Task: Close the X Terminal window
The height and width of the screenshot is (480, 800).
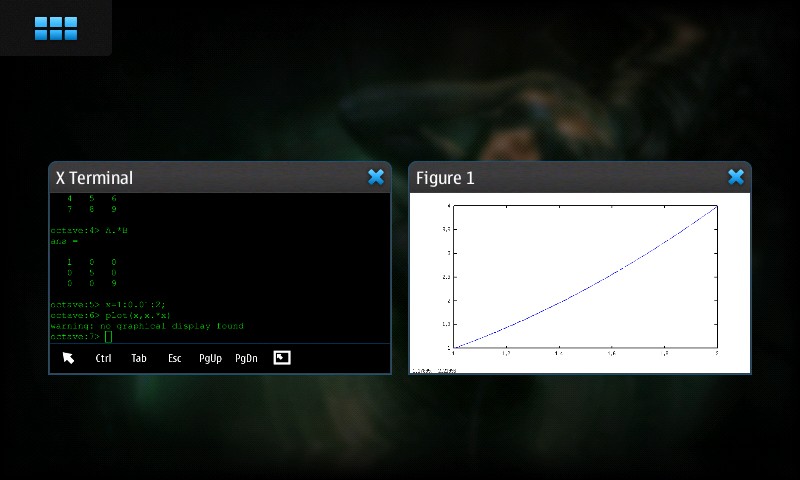Action: [376, 177]
